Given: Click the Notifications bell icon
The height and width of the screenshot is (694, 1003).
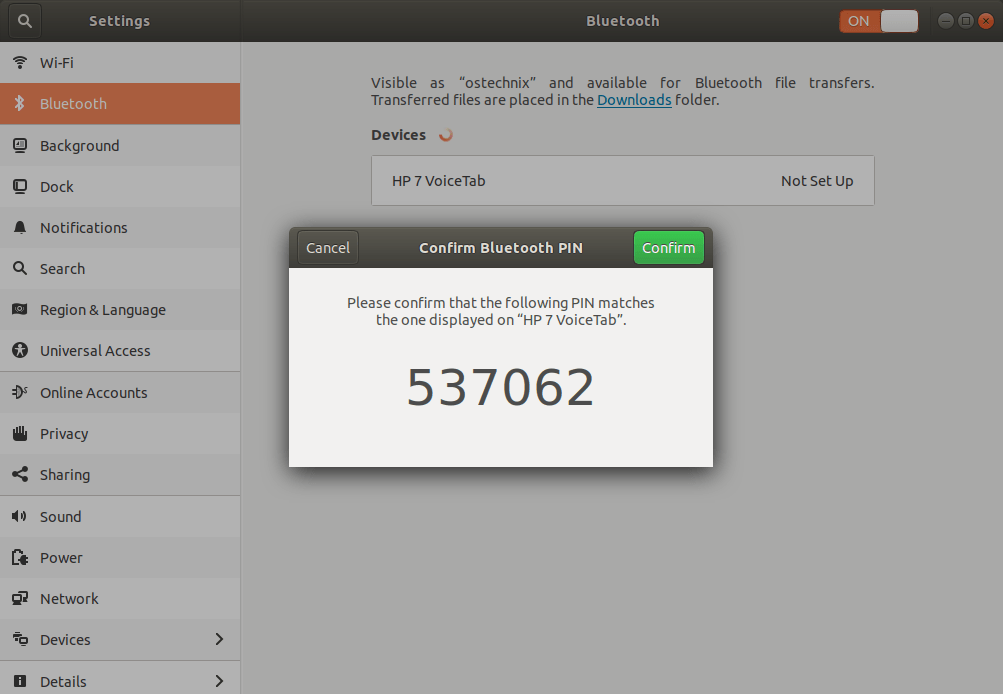Looking at the screenshot, I should coord(20,227).
